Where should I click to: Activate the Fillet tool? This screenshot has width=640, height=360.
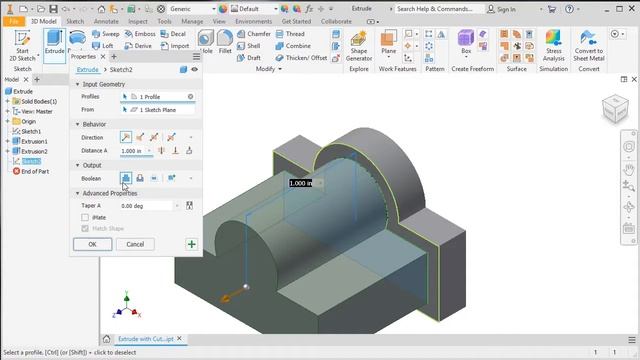point(225,42)
